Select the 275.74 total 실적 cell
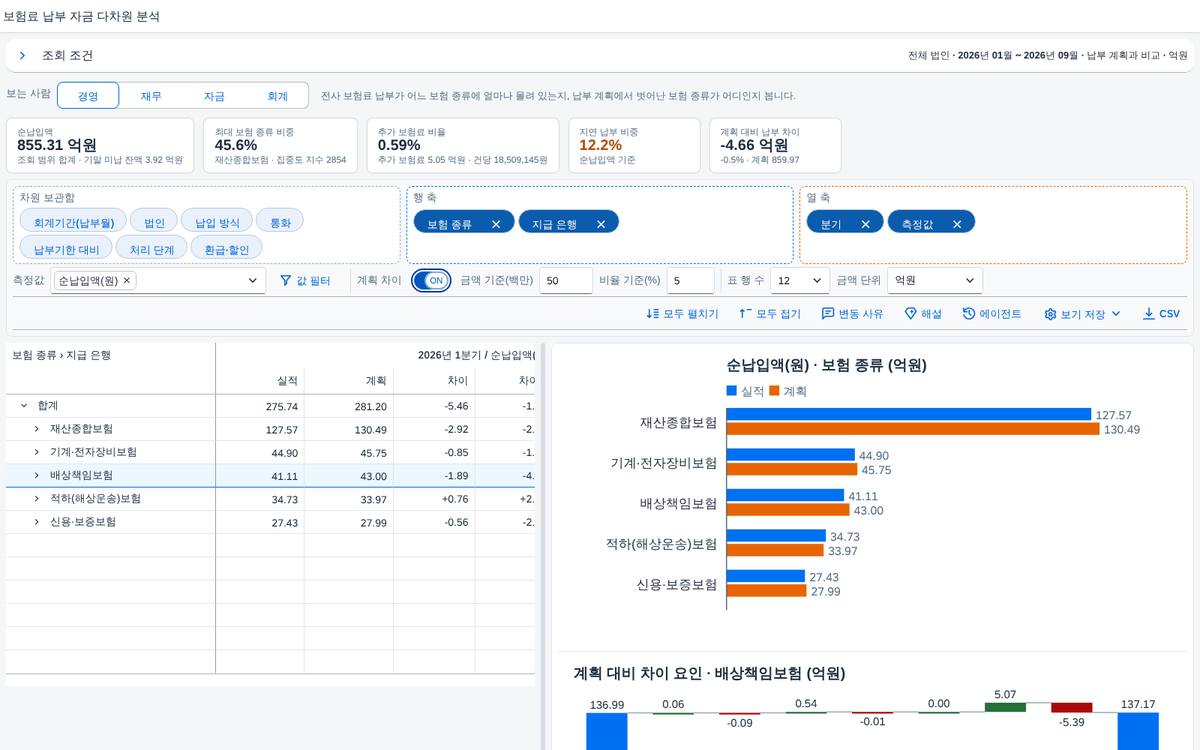The height and width of the screenshot is (750, 1200). coord(260,406)
